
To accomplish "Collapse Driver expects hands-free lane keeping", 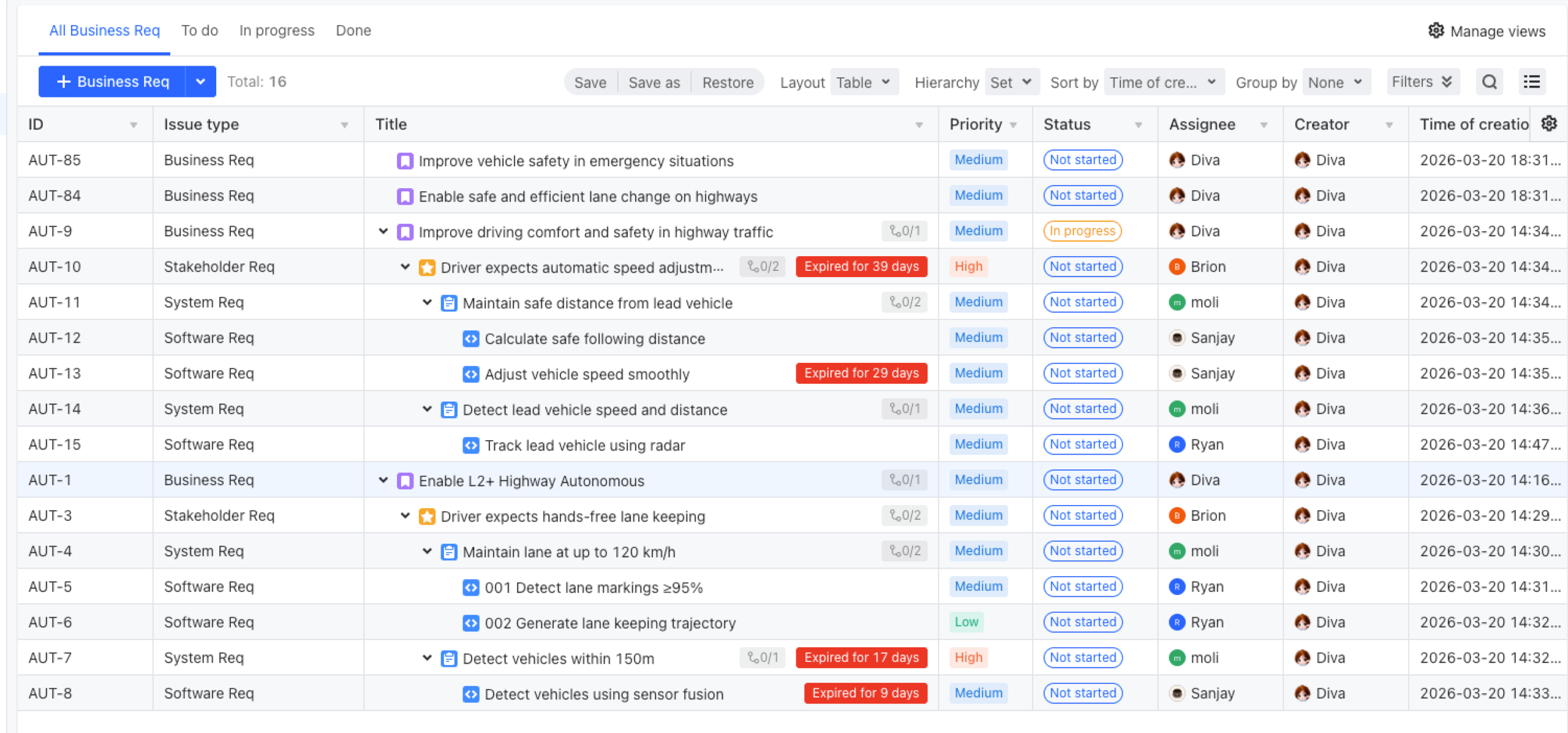I will tap(405, 516).
